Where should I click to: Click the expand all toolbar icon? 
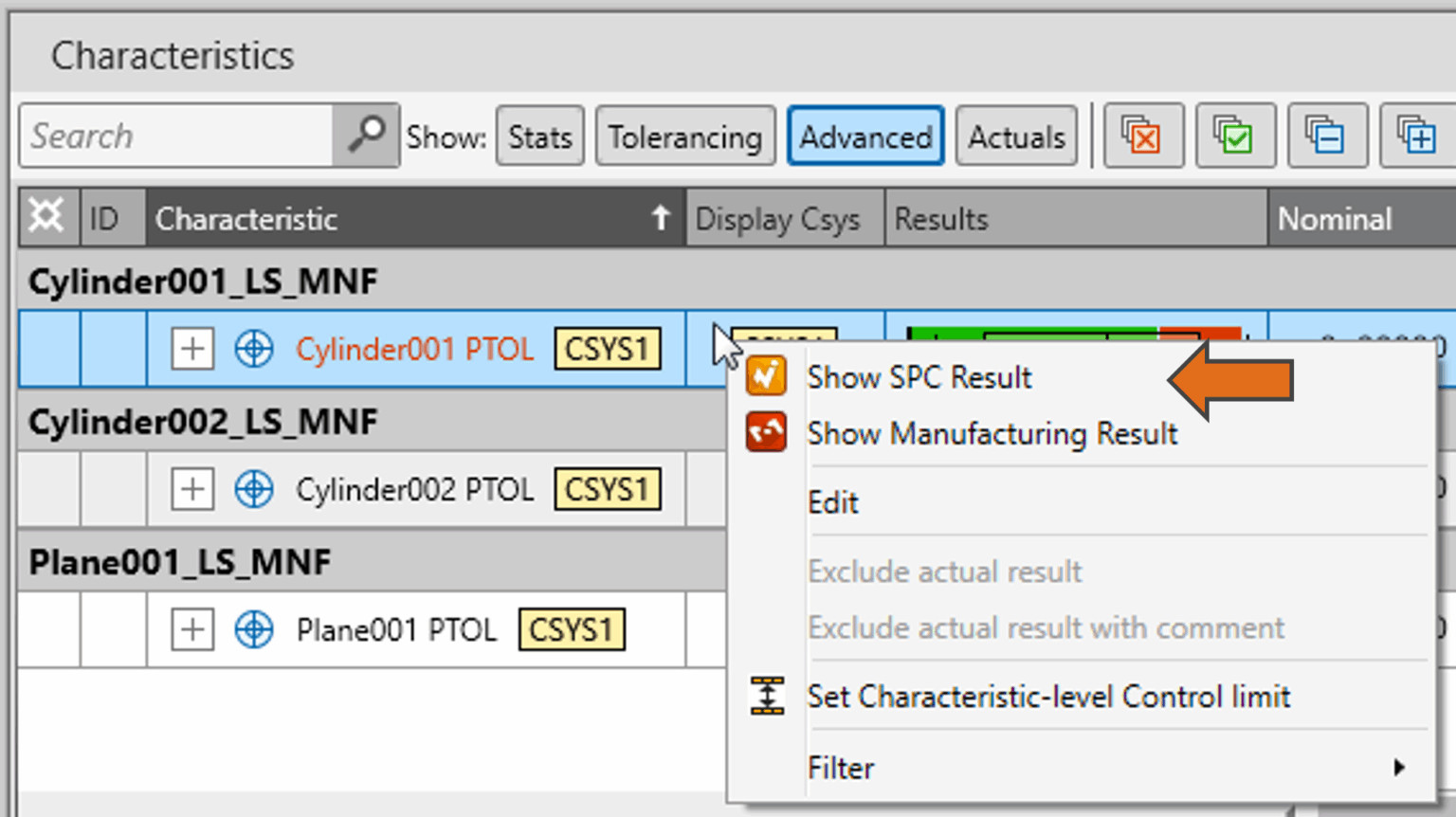1416,136
